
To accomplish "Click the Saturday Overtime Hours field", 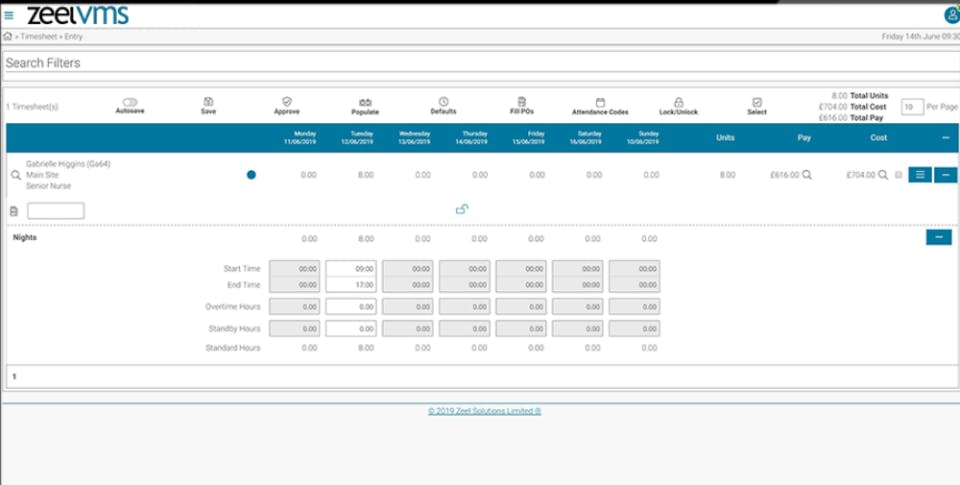I will click(577, 306).
